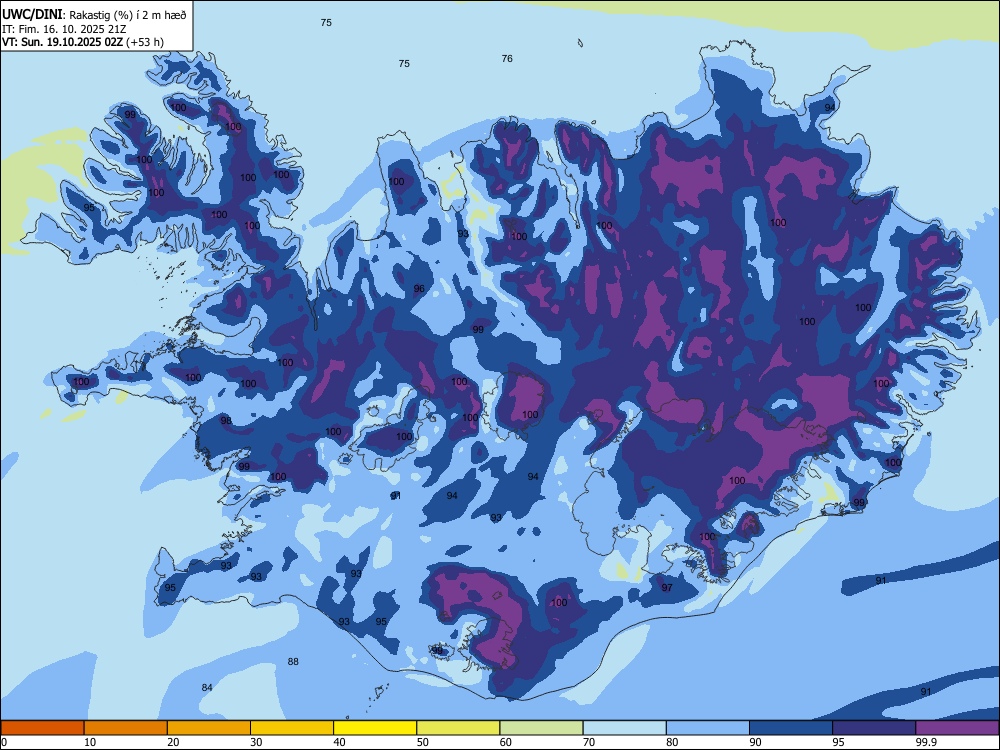Select the 'IT: Fim. 16. 10. 2025 21Z' line
Viewport: 1000px width, 750px height.
(x=64, y=29)
